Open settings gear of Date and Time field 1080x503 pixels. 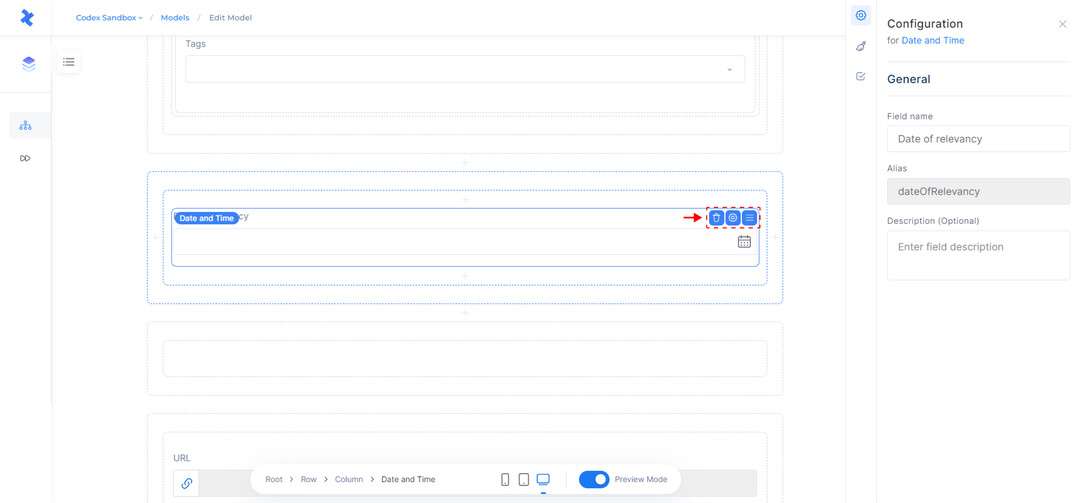click(x=733, y=218)
